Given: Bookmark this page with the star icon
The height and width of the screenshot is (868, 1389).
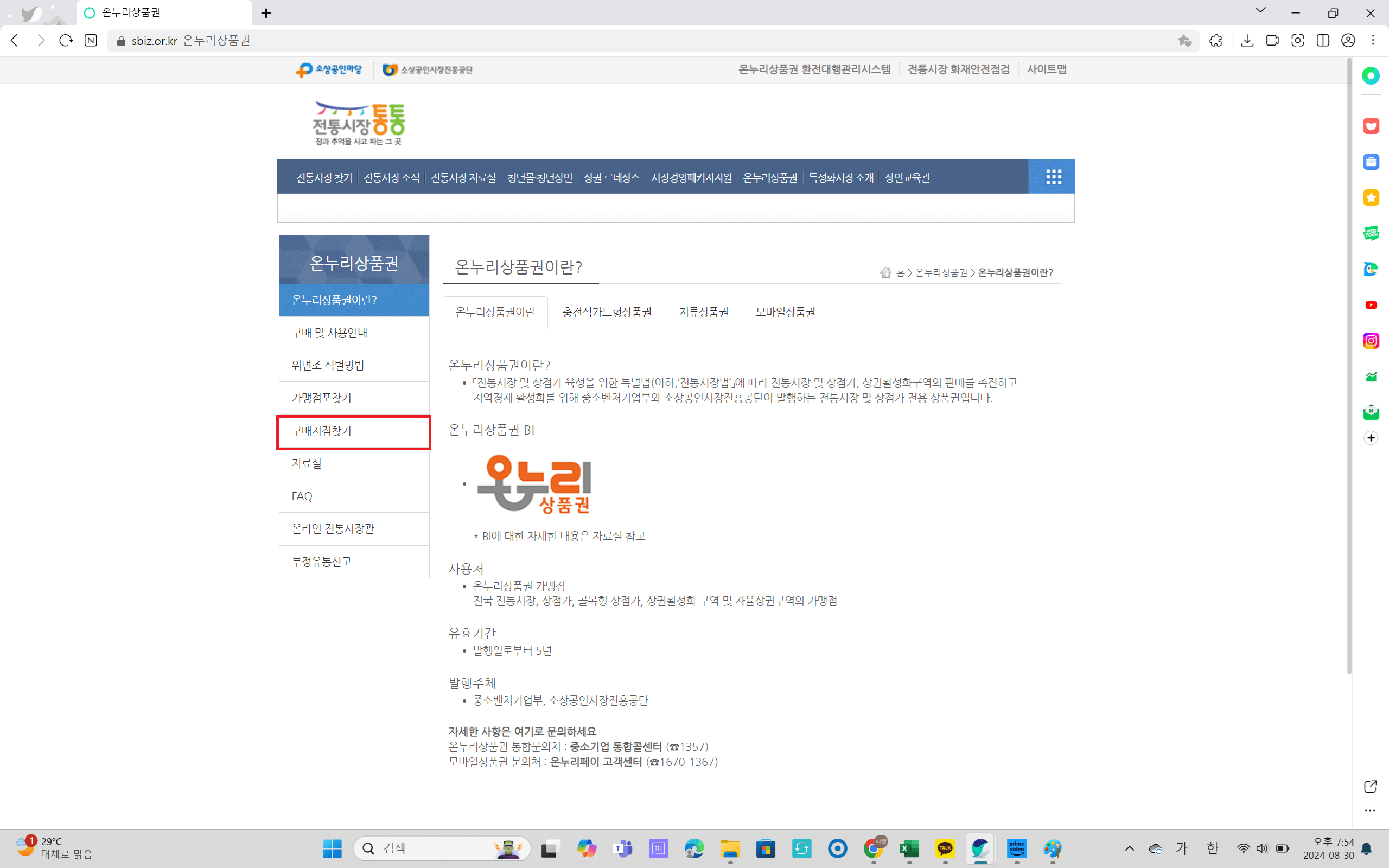Looking at the screenshot, I should point(1184,40).
